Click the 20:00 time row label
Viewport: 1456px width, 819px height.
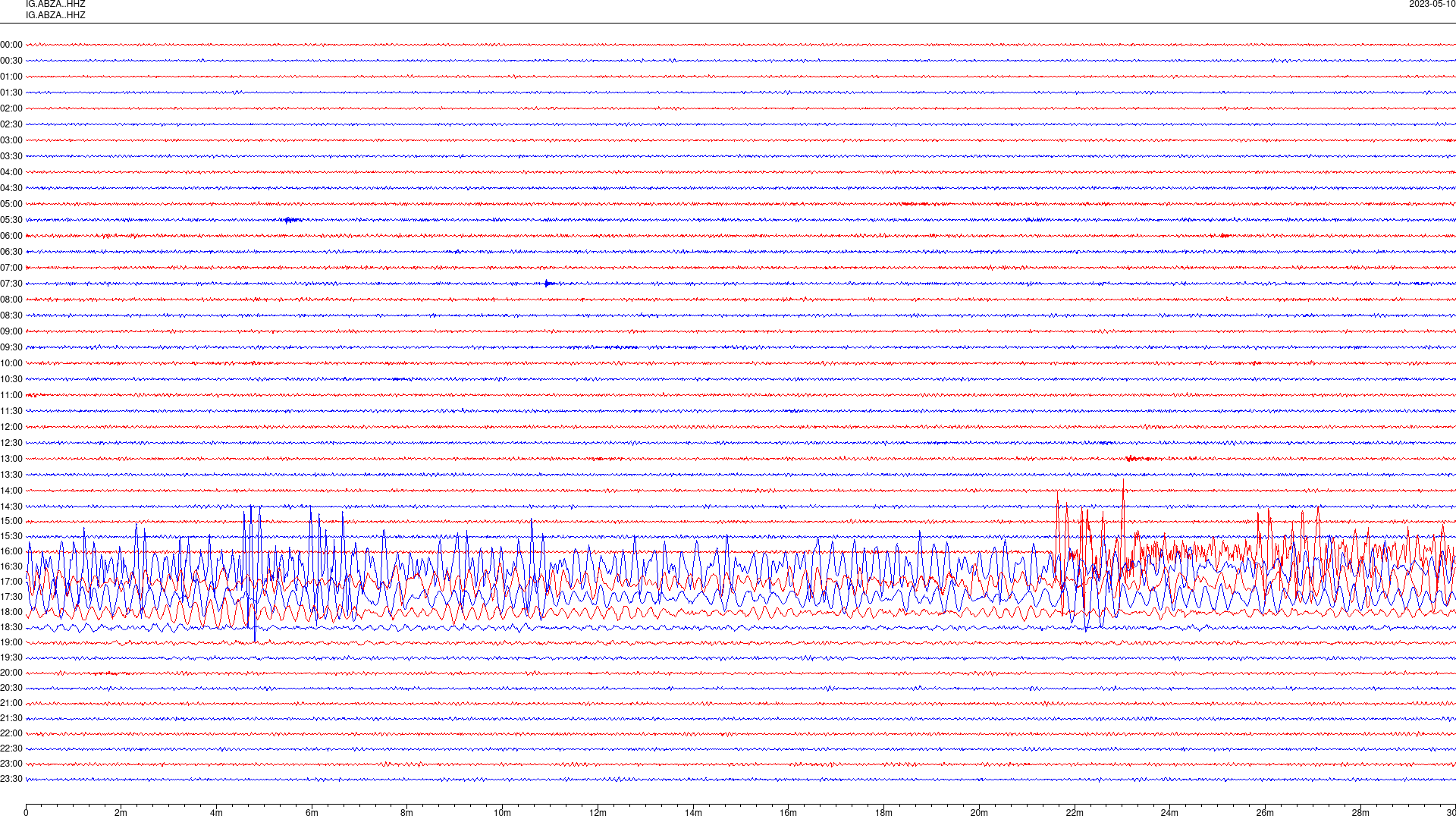(x=11, y=673)
